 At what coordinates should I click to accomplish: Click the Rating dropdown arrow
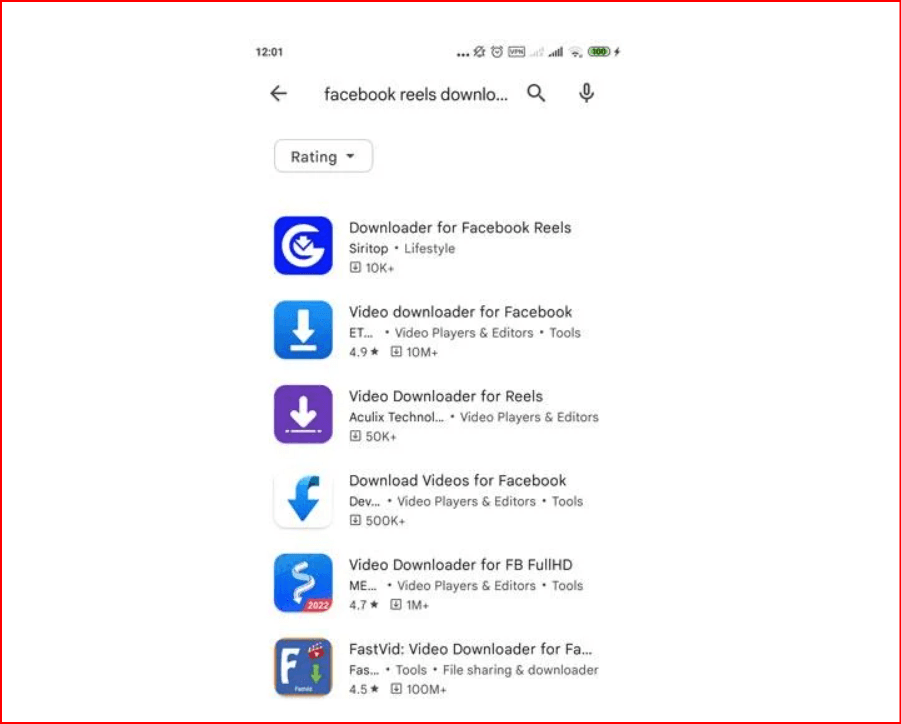coord(351,156)
